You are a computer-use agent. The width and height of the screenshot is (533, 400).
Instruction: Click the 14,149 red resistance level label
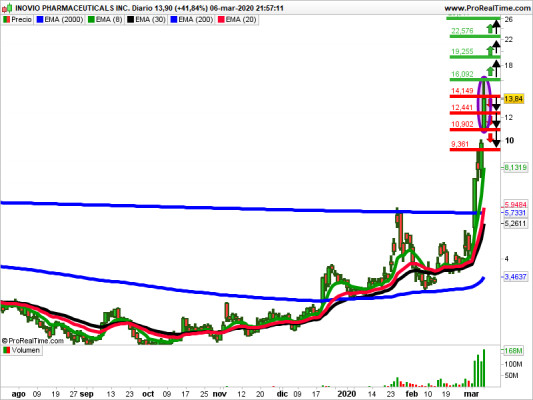coord(462,91)
